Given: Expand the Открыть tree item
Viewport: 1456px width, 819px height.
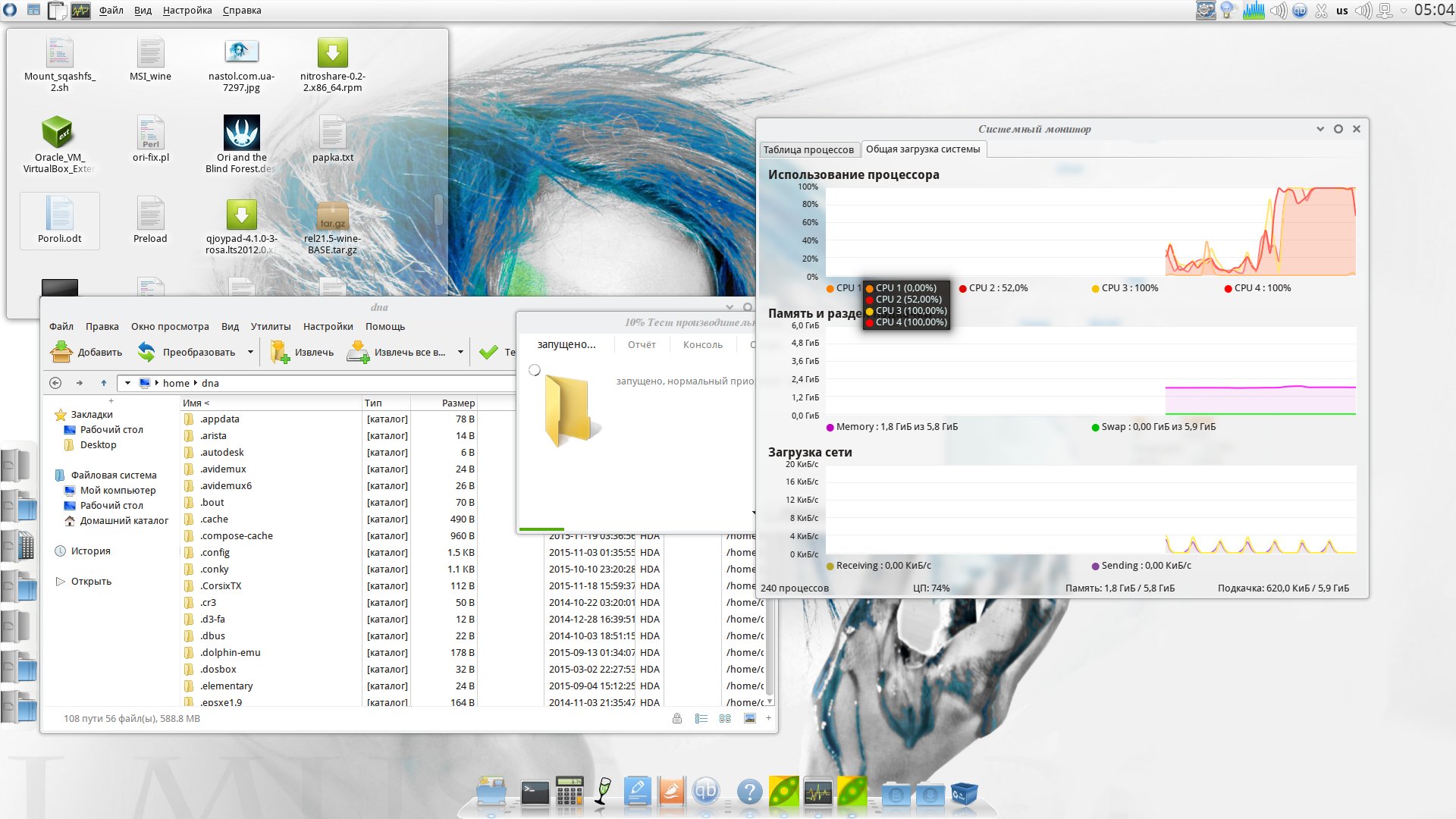Looking at the screenshot, I should (x=60, y=582).
